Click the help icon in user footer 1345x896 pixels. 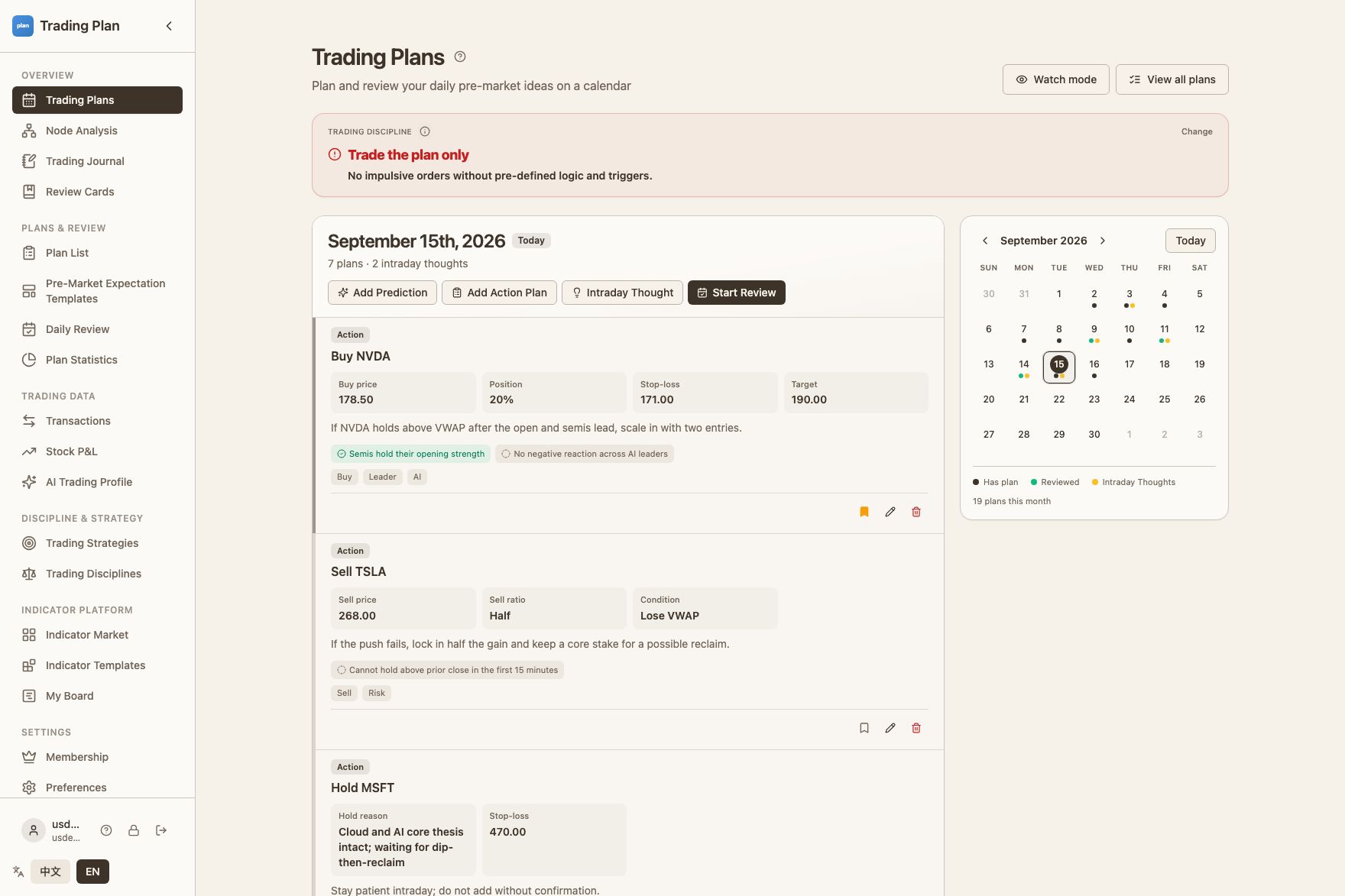(x=106, y=830)
